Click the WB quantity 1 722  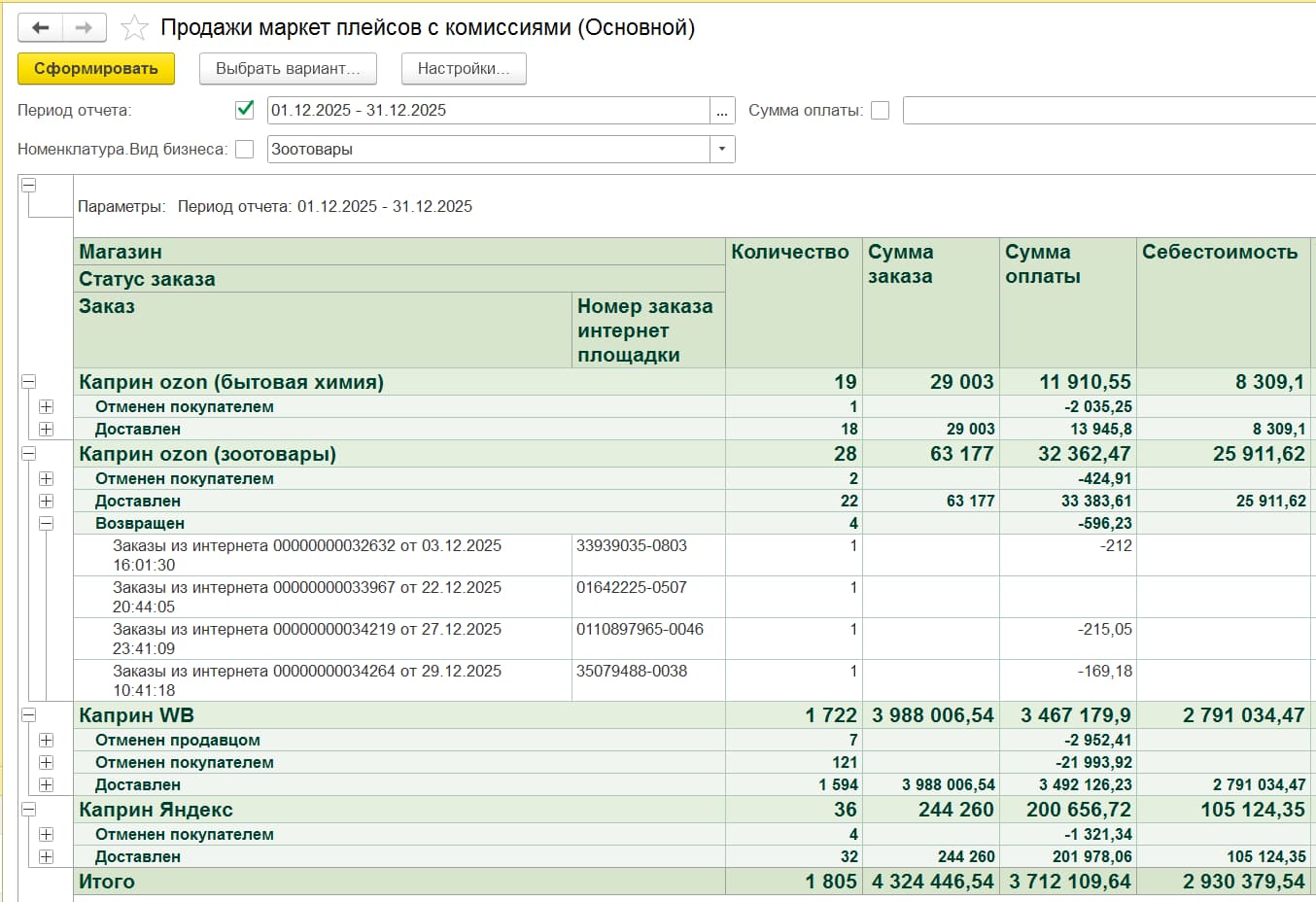(831, 715)
